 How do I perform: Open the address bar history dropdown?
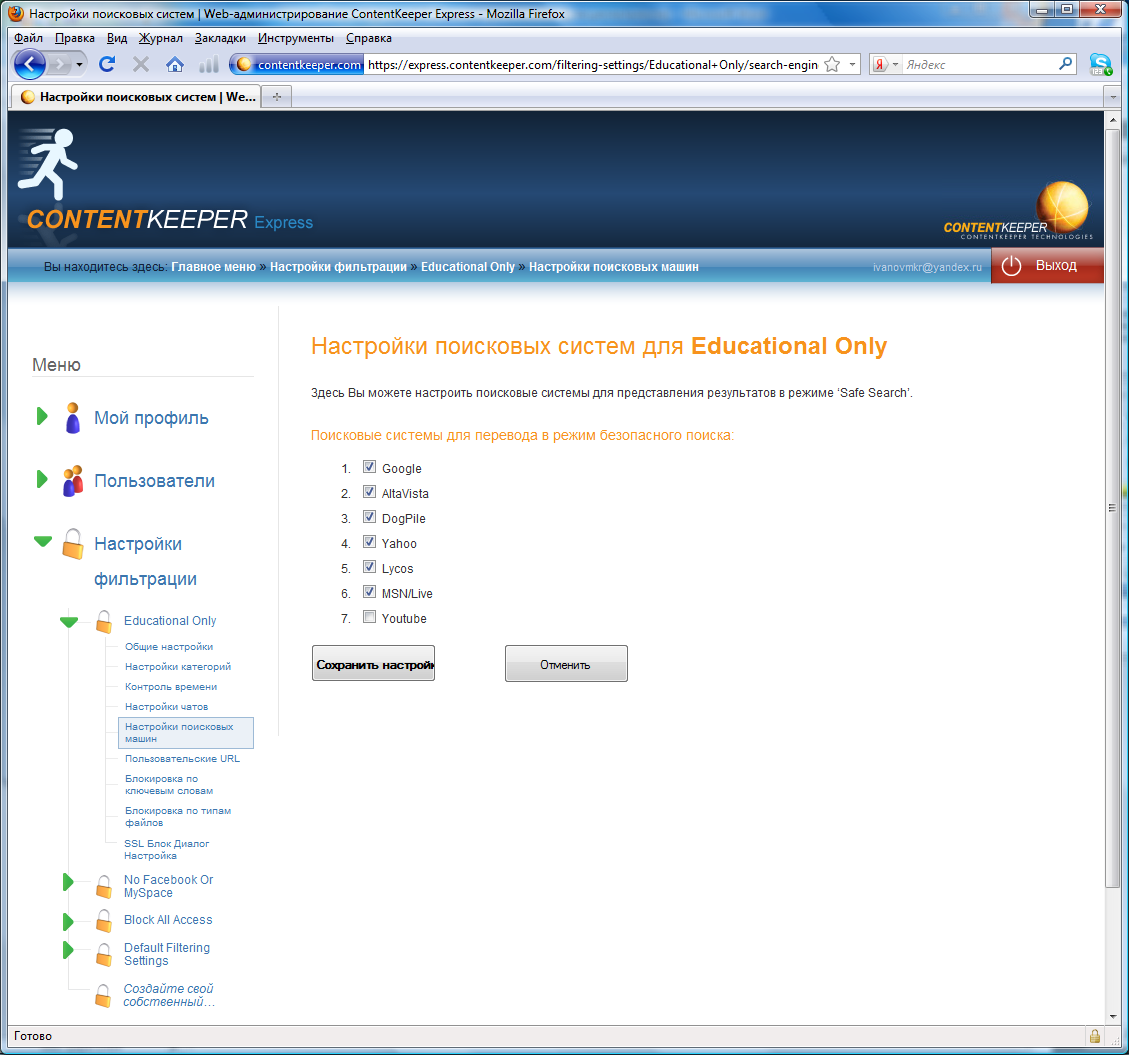point(853,65)
